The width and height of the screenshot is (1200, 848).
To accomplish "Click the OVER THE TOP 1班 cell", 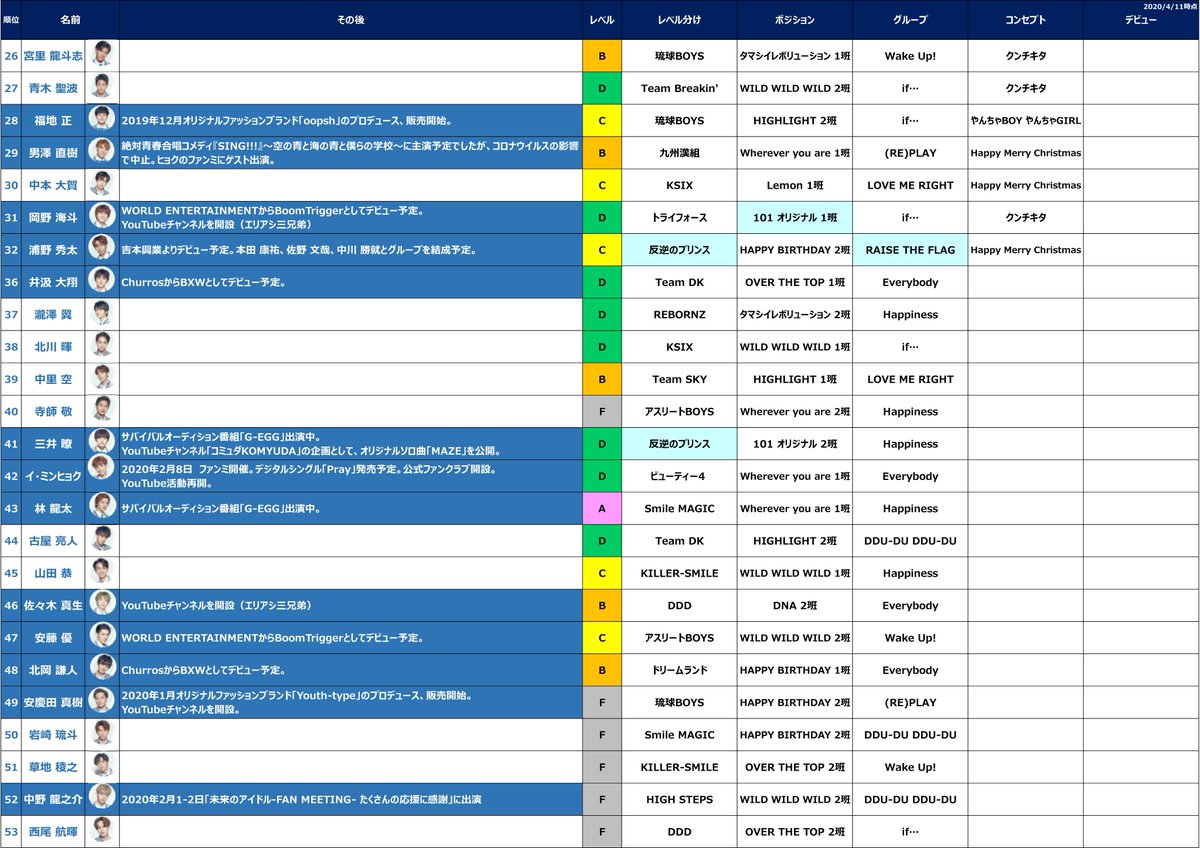I will (x=795, y=282).
